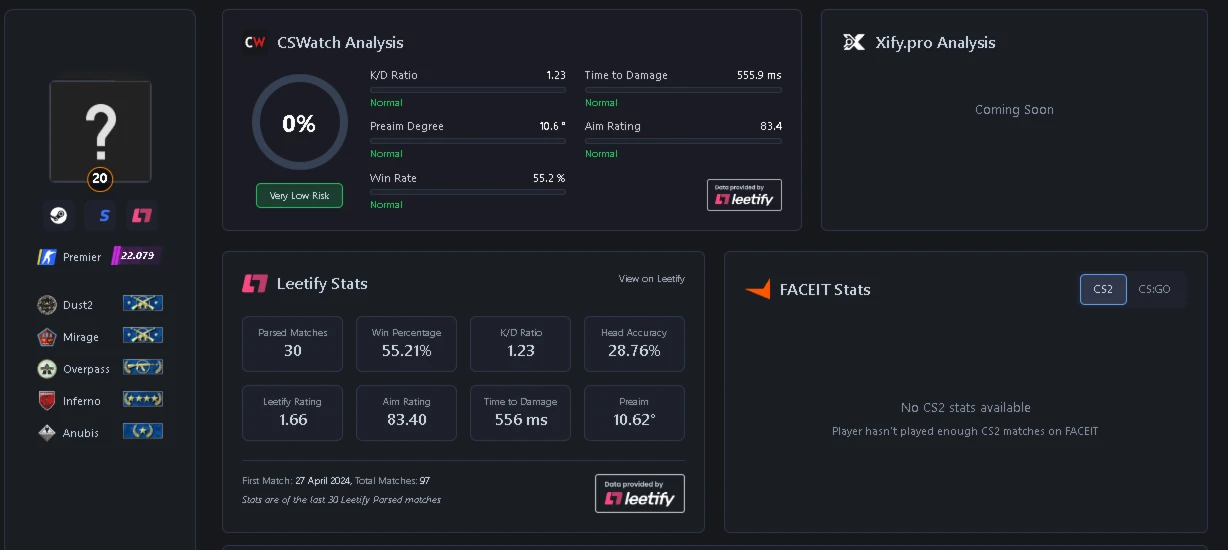
Task: Open the CSStats 'S' profile icon
Action: [101, 215]
